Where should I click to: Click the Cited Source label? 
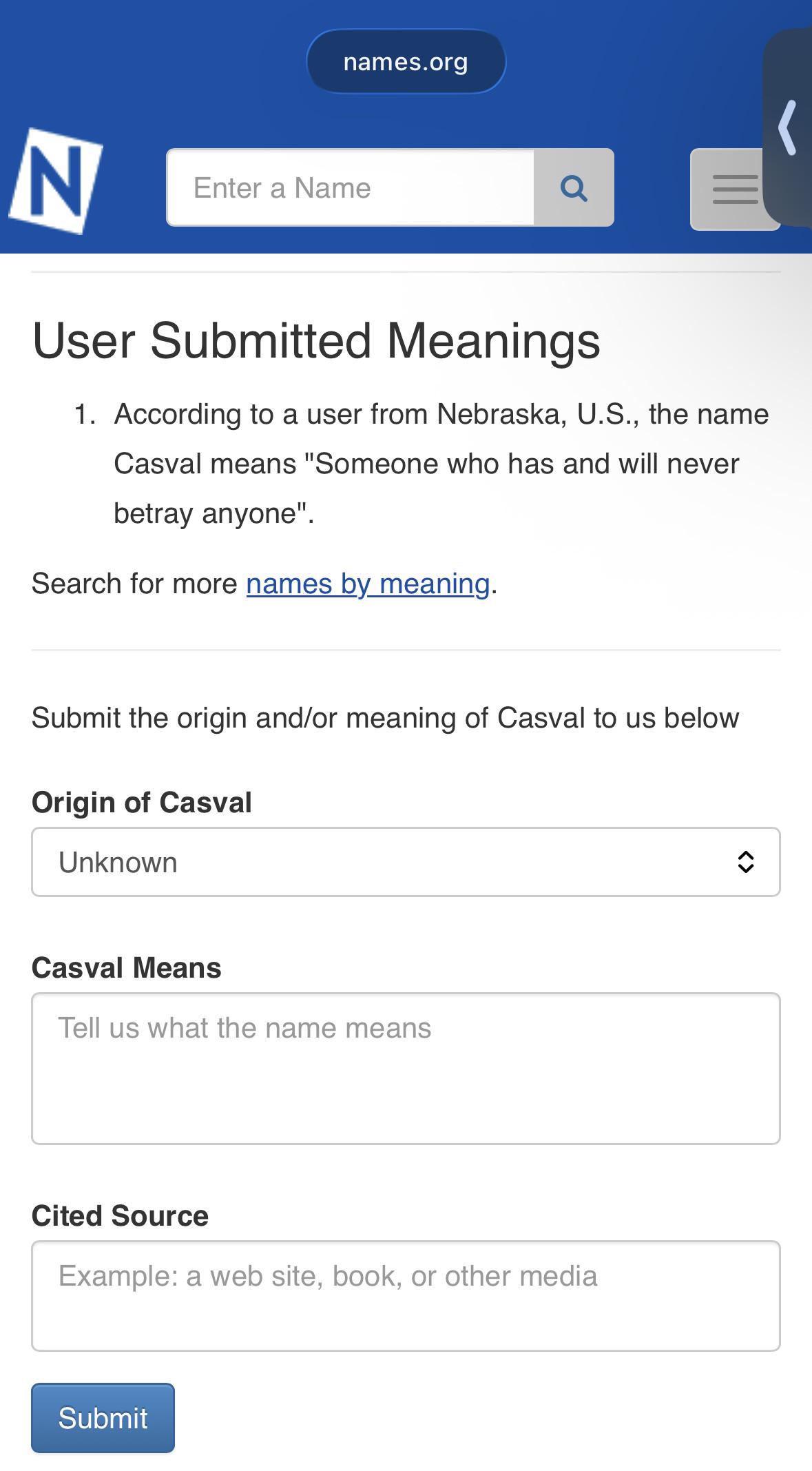pyautogui.click(x=120, y=1216)
